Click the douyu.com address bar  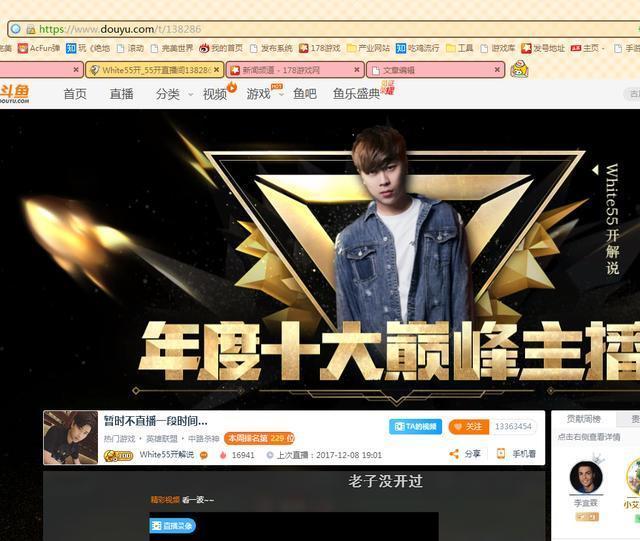[x=322, y=29]
